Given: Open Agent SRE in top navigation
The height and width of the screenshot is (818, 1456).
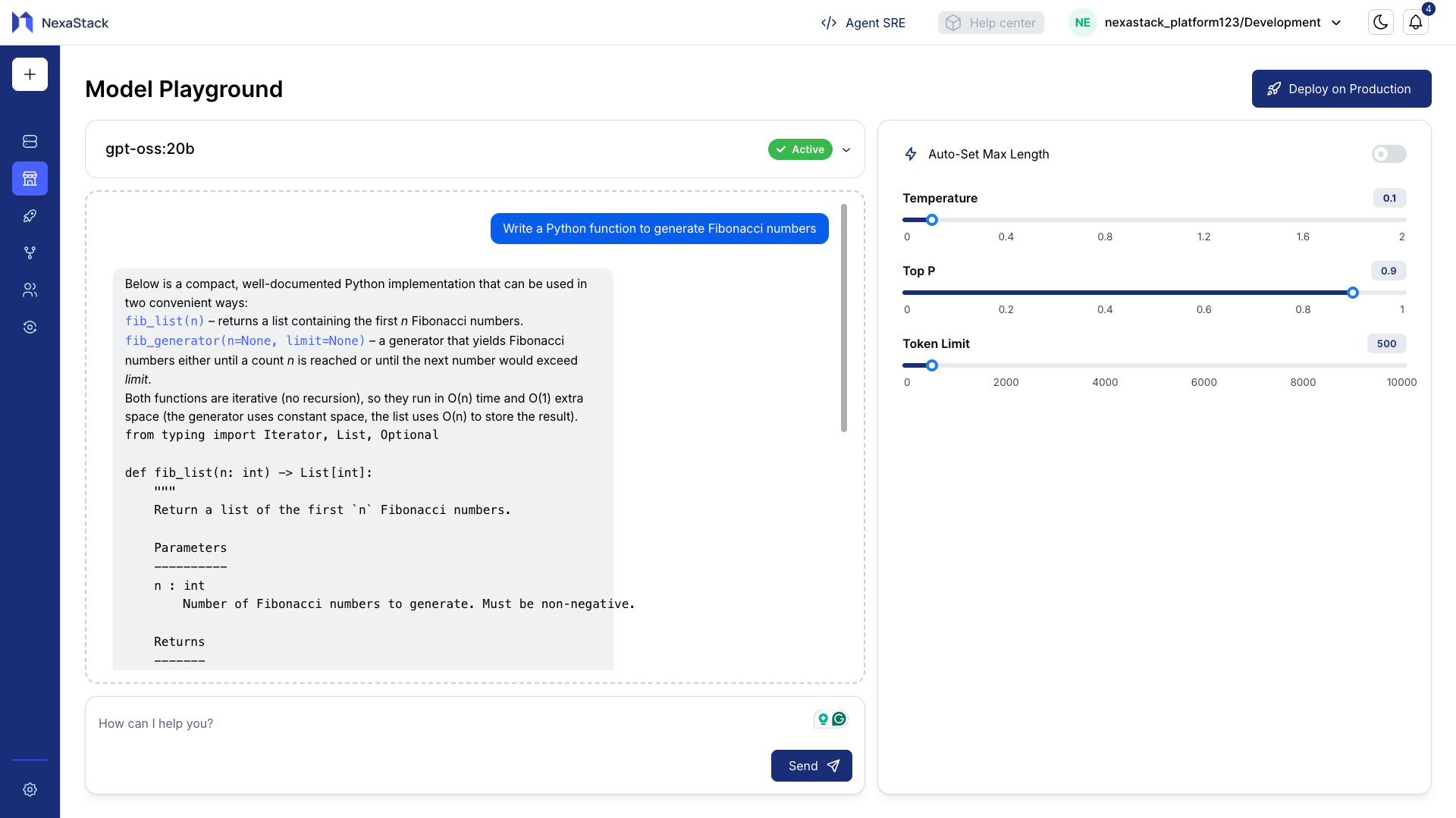Looking at the screenshot, I should [863, 23].
